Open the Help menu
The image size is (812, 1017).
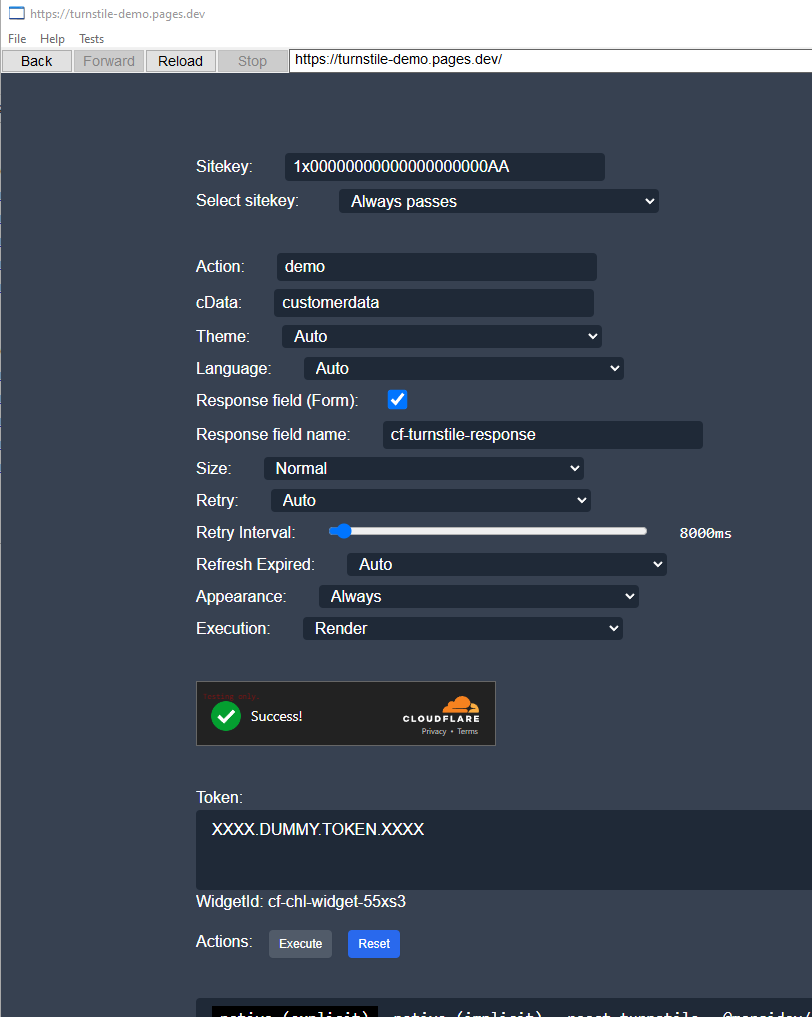[52, 38]
